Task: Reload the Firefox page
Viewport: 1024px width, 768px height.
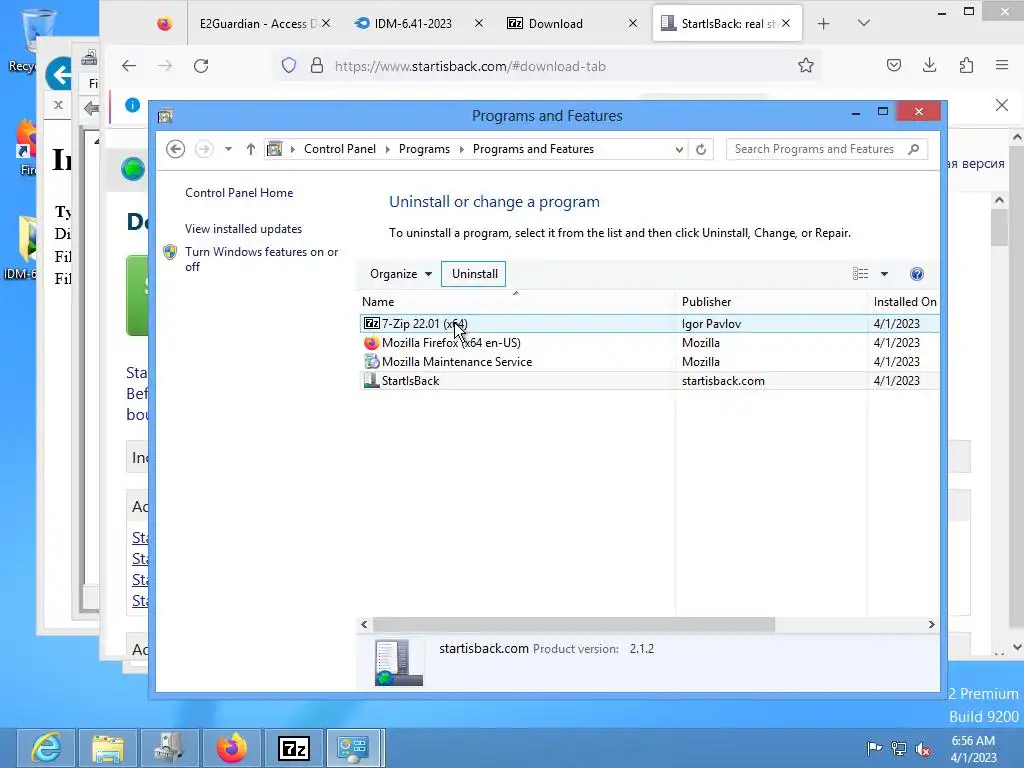Action: tap(201, 65)
